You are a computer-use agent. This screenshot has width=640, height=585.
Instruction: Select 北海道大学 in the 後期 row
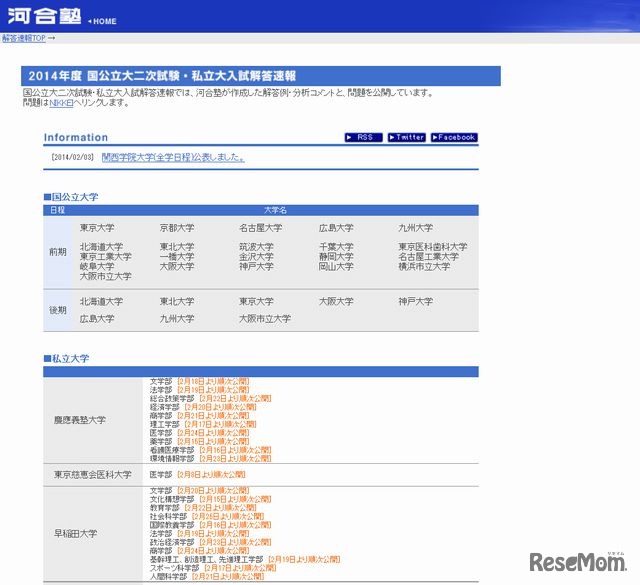click(101, 301)
